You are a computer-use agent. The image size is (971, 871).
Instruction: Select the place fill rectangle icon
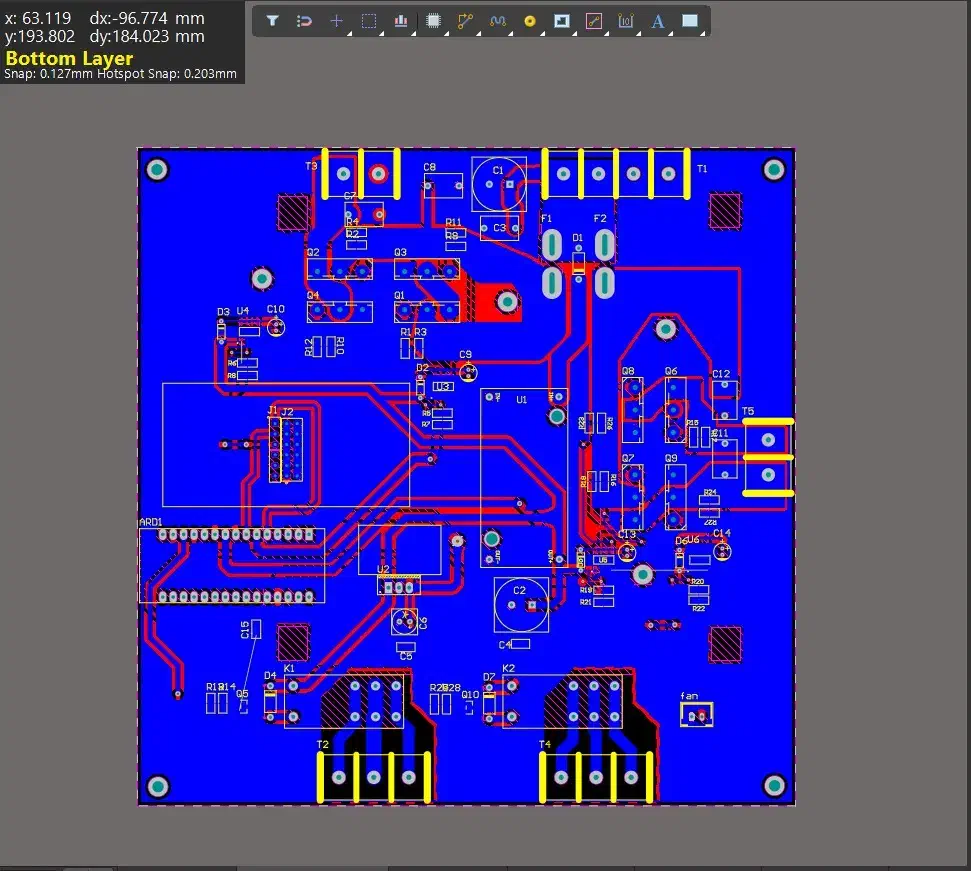pyautogui.click(x=689, y=21)
